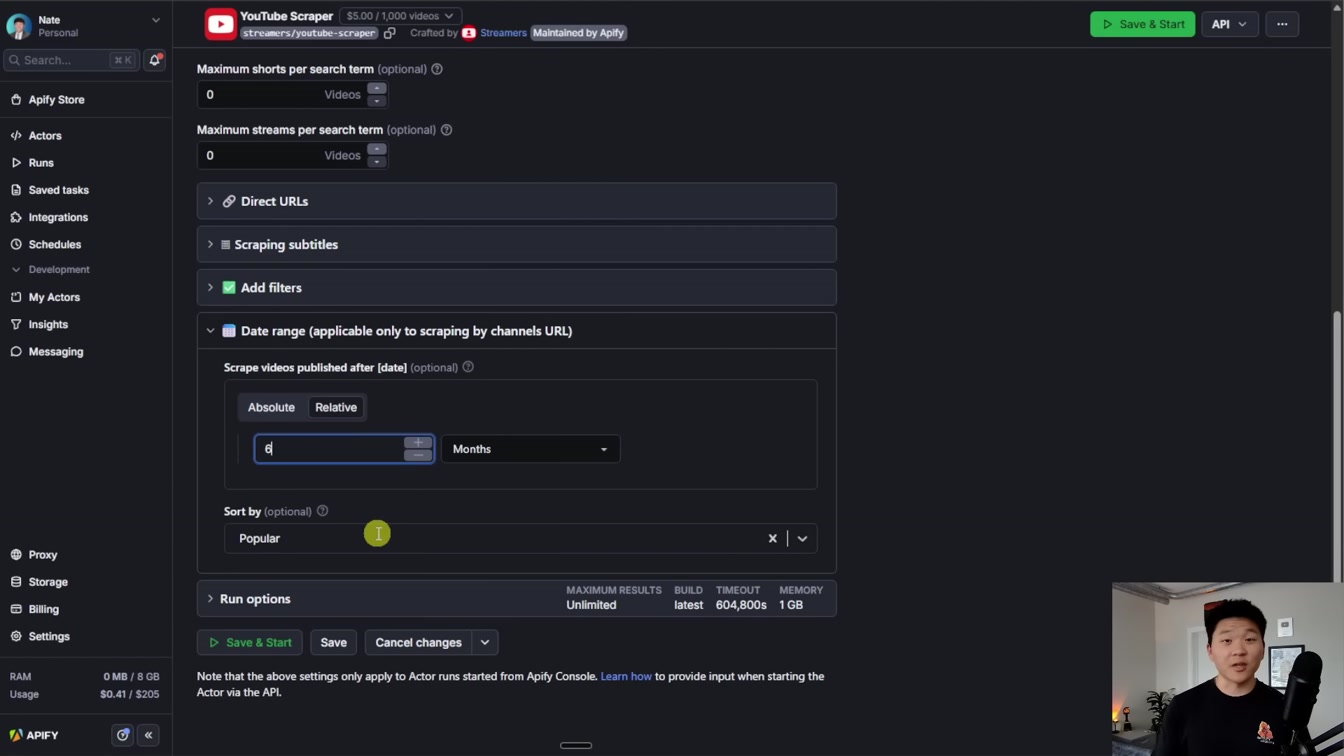The height and width of the screenshot is (756, 1344).
Task: Click the Maintained by Apify badge
Action: pos(578,33)
